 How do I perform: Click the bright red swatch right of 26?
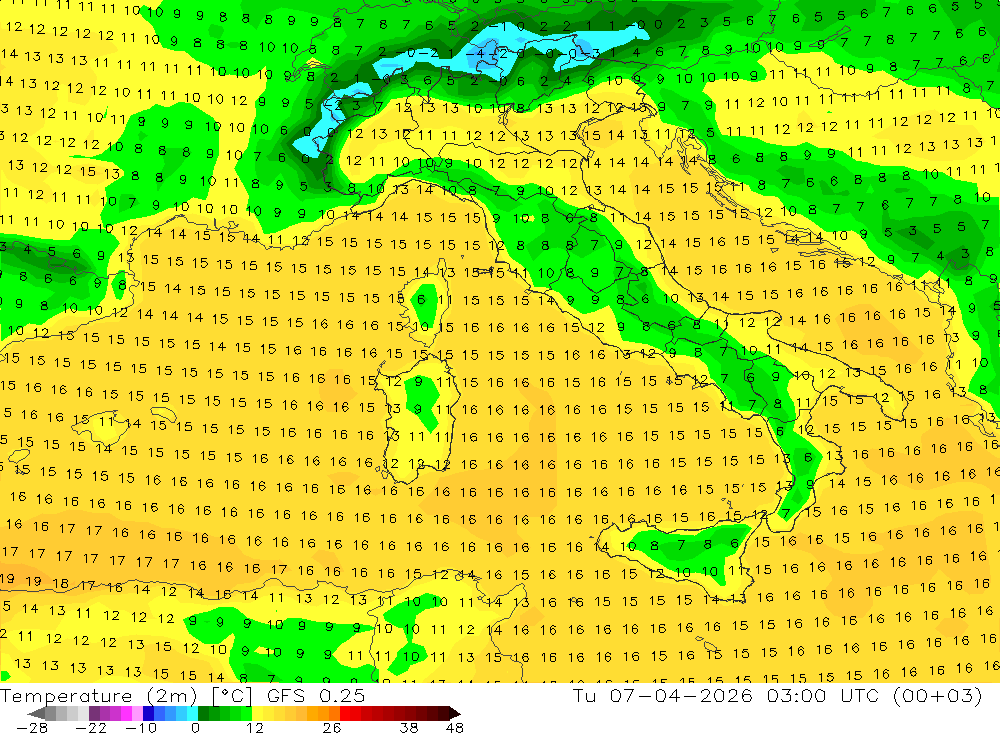(345, 713)
